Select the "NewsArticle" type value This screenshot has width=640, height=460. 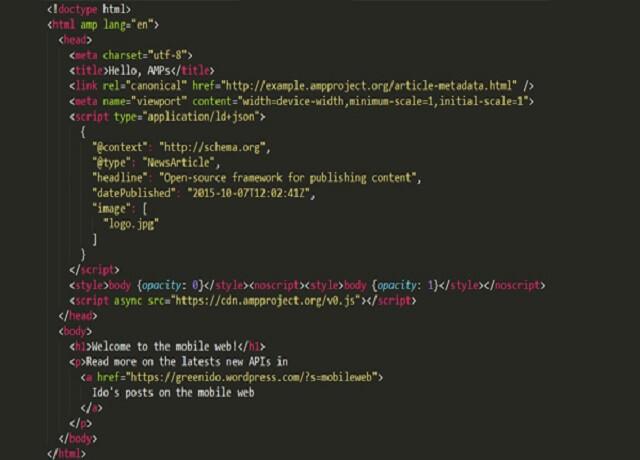178,163
